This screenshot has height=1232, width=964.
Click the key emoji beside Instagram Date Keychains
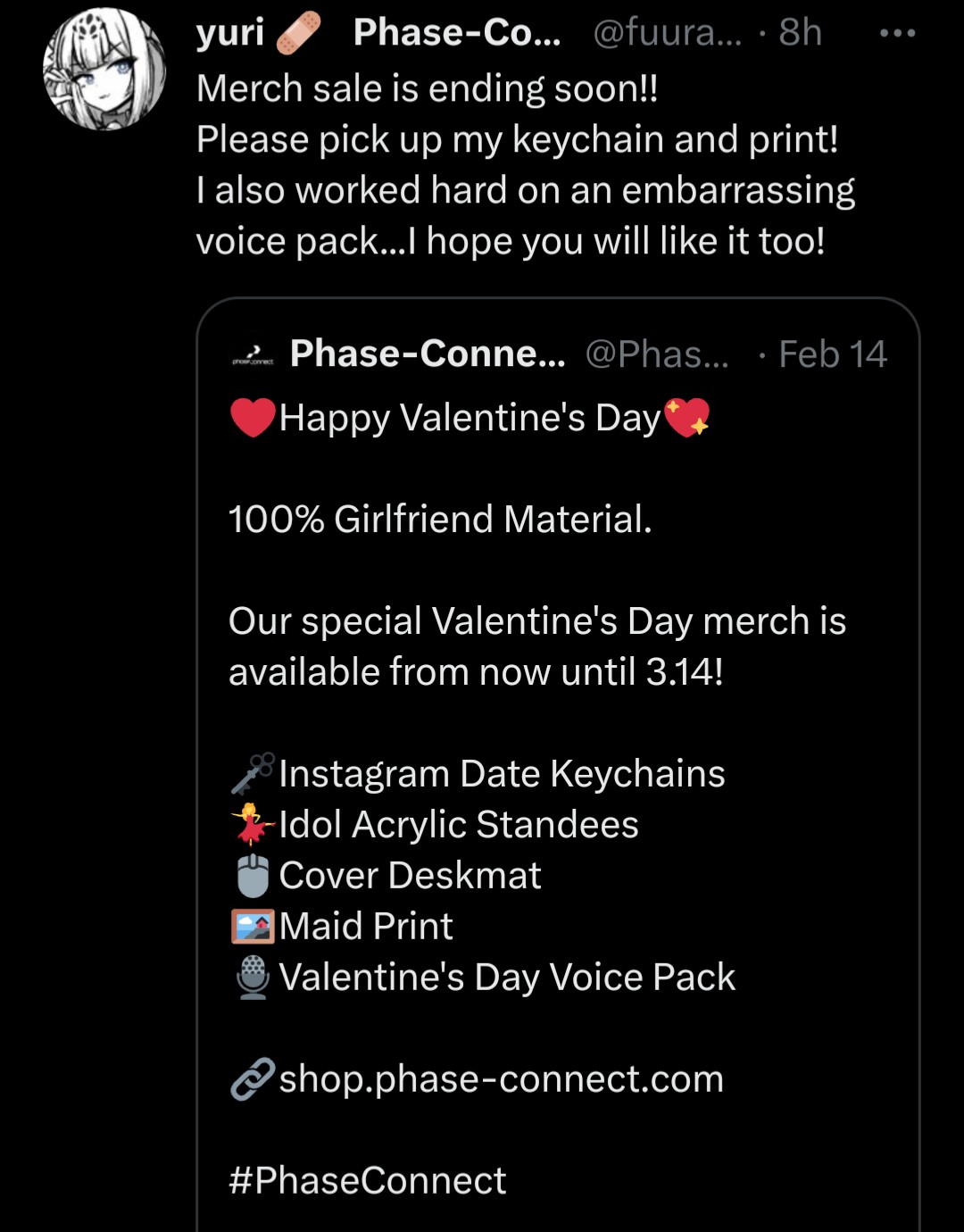pos(253,774)
